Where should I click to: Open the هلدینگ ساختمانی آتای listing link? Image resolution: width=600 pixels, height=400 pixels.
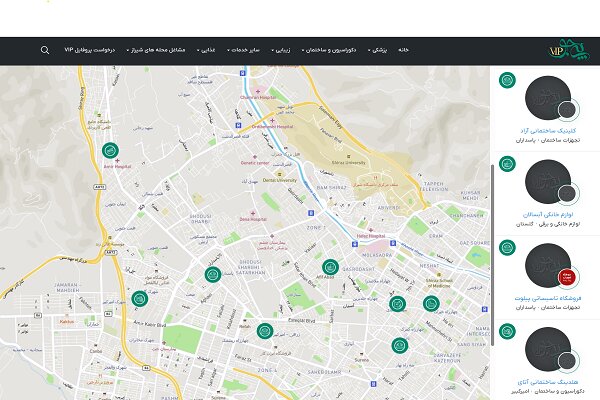pos(548,382)
